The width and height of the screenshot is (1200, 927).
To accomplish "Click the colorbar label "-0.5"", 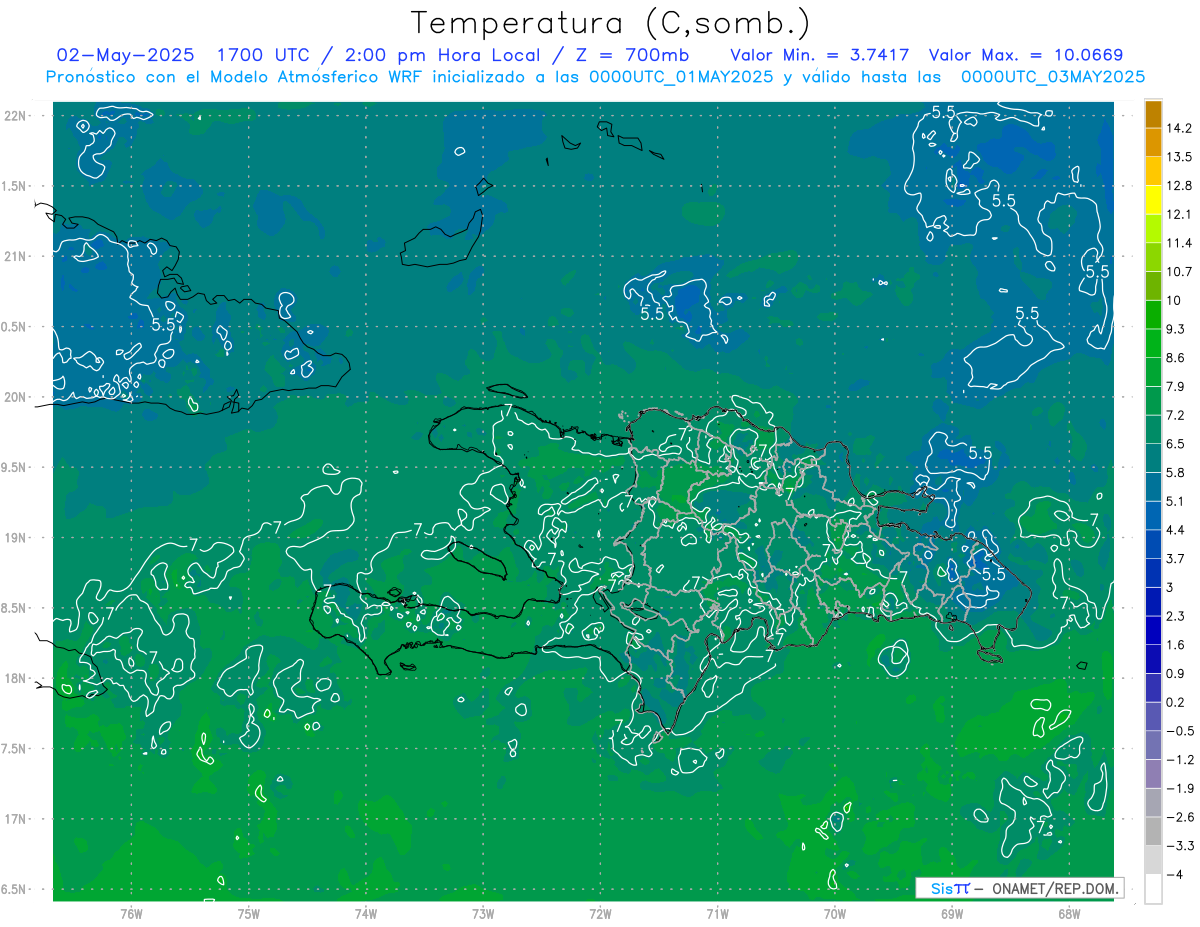I will pos(1180,731).
